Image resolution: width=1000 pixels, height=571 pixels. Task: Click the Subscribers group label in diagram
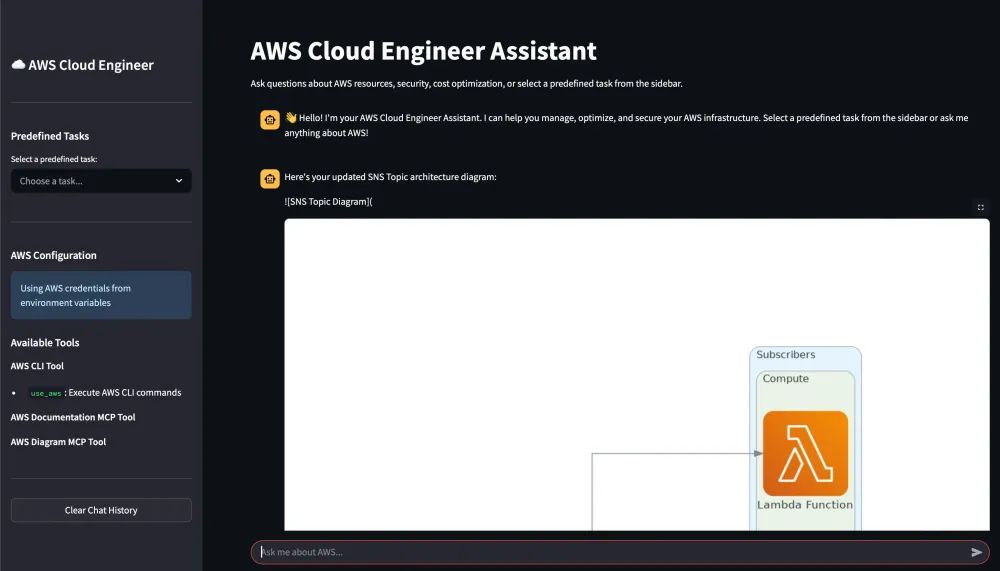click(x=786, y=355)
